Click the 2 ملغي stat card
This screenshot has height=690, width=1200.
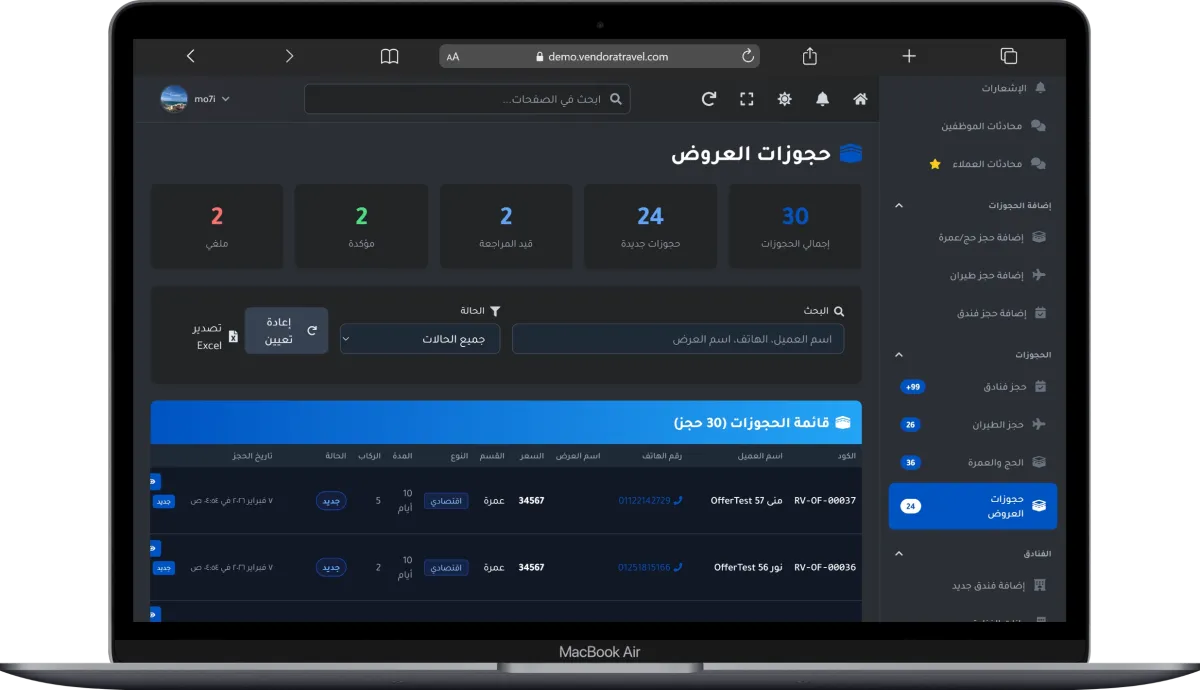coord(217,226)
